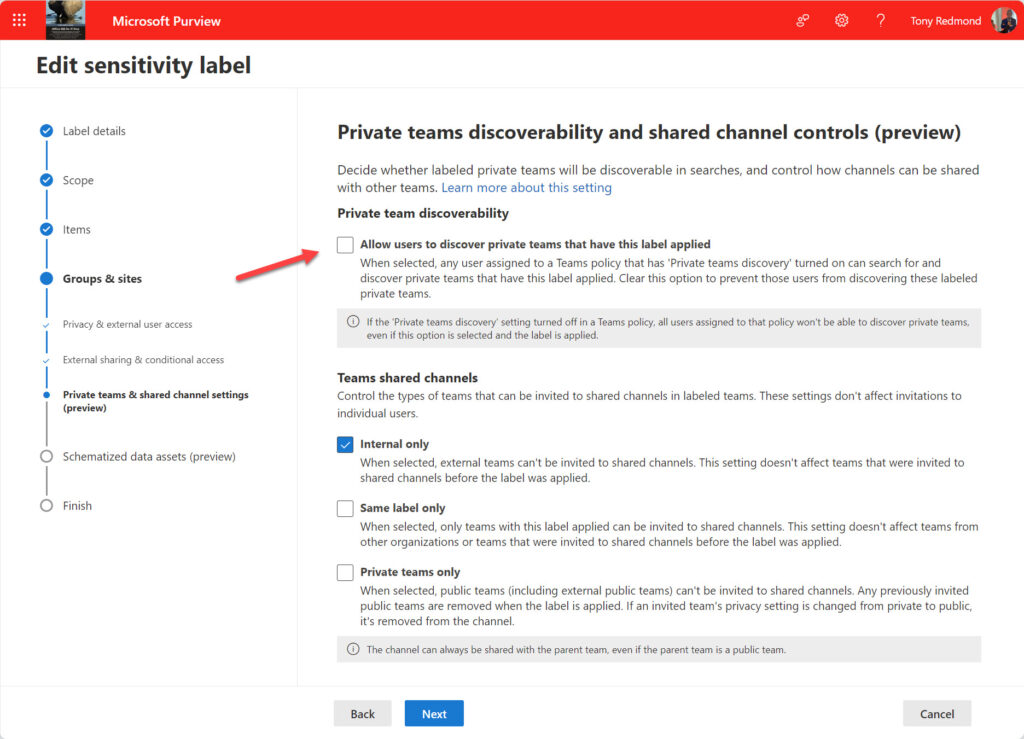Click the Edit sensitivity label page title
Image resolution: width=1024 pixels, height=739 pixels.
[x=144, y=65]
